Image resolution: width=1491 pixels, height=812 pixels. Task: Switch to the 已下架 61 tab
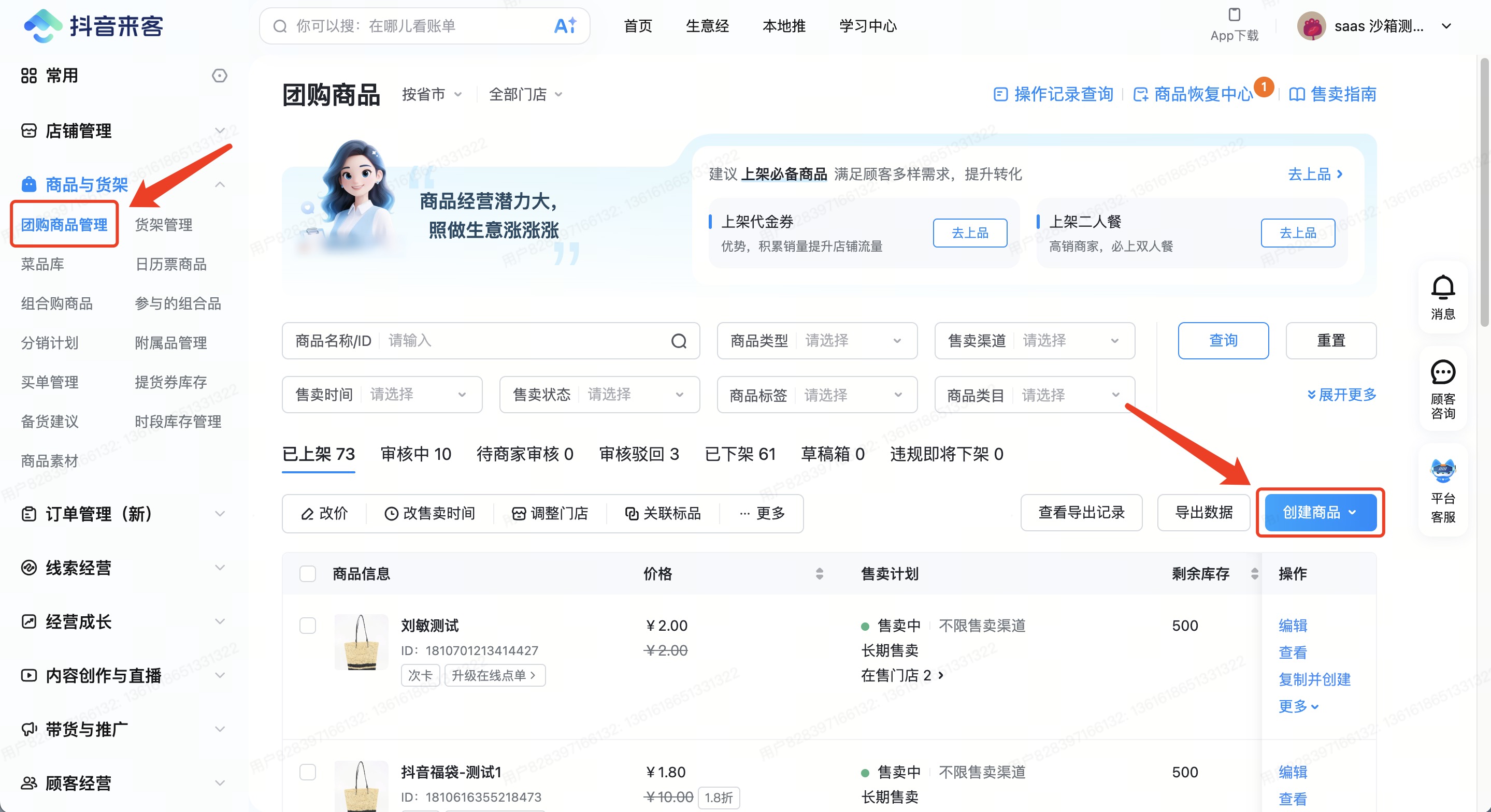point(740,454)
